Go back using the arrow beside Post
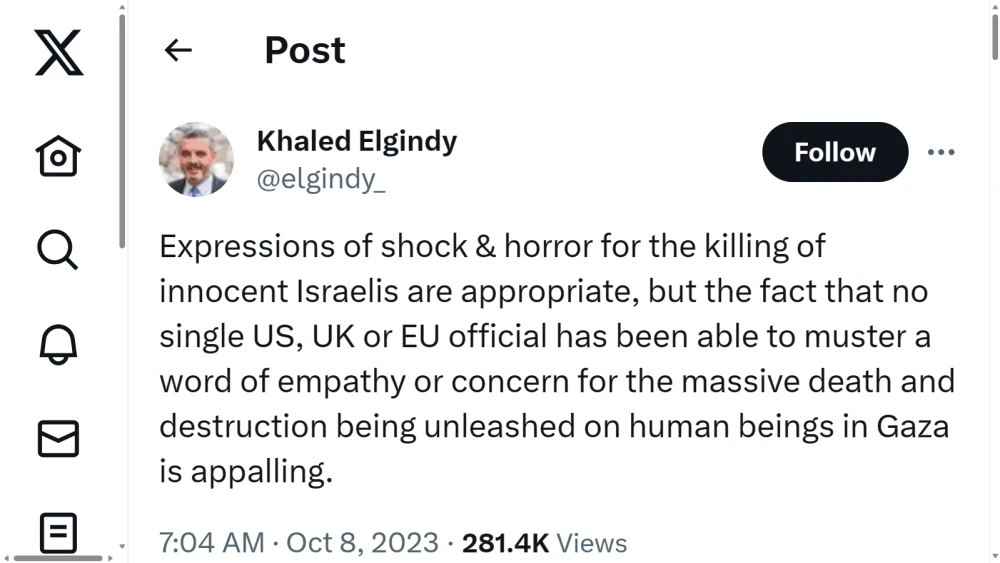 coord(178,50)
